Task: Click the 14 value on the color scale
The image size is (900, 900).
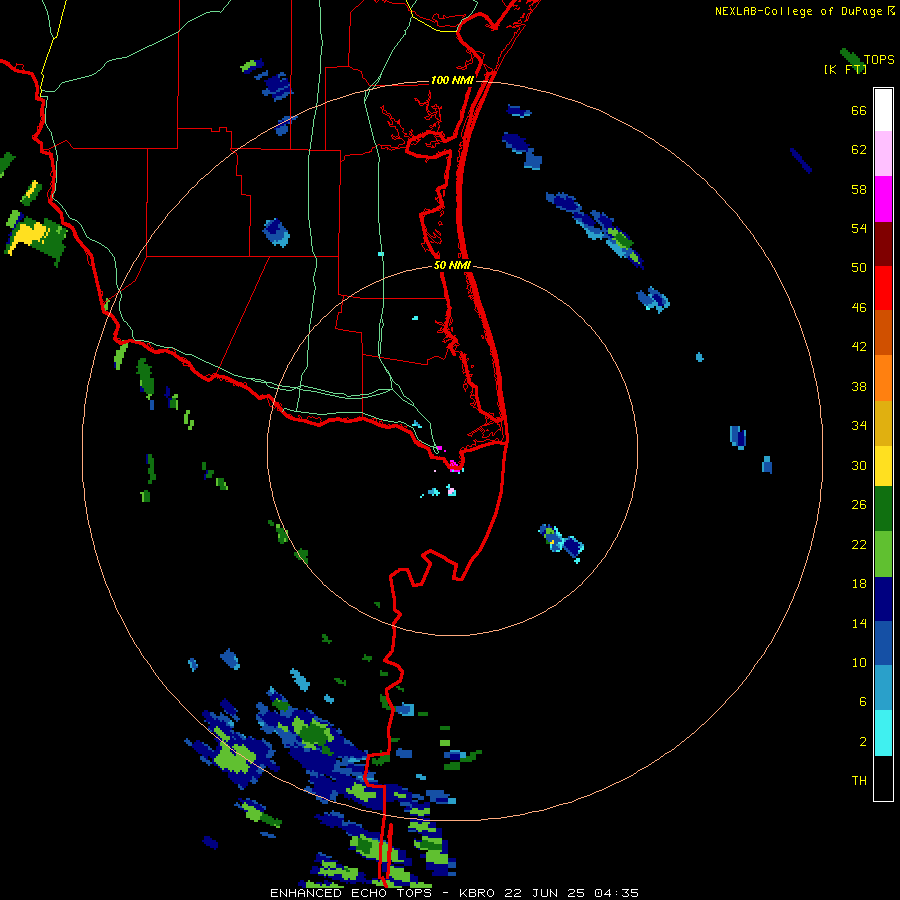Action: pos(859,623)
